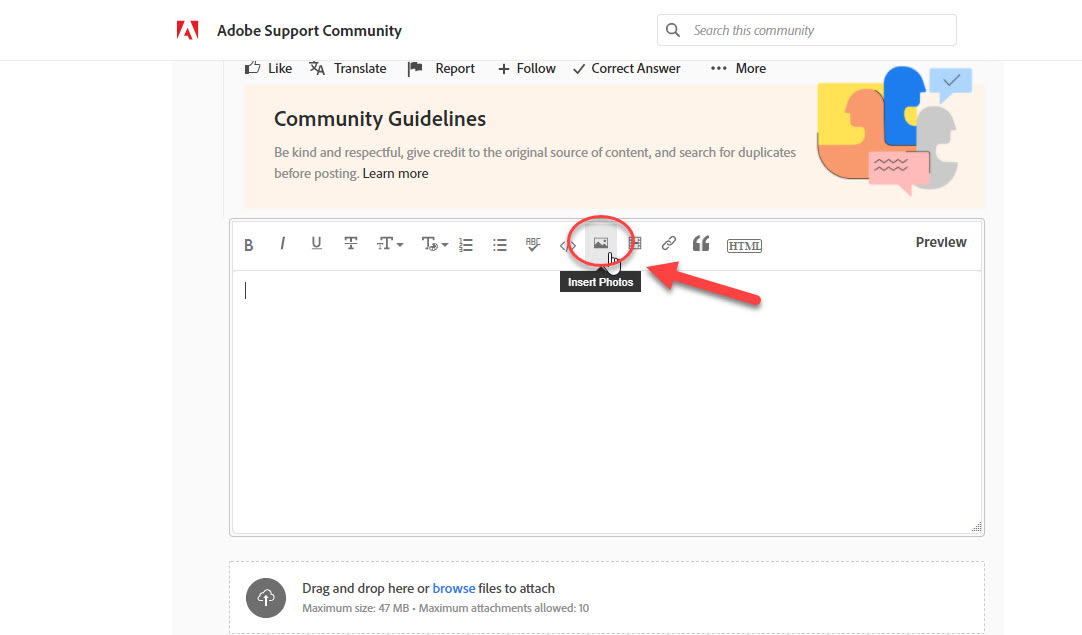
Task: Insert a blockquote with the quote icon
Action: (x=700, y=243)
